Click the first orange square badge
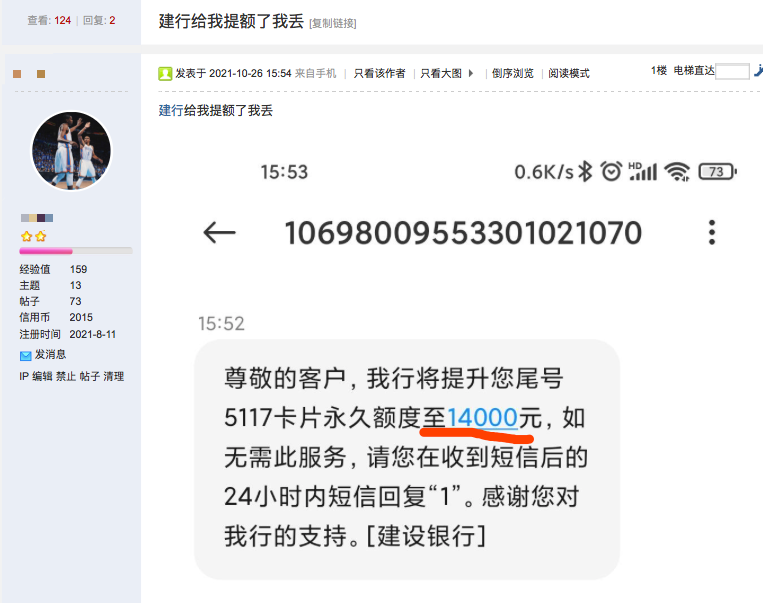Image resolution: width=763 pixels, height=603 pixels. click(17, 74)
